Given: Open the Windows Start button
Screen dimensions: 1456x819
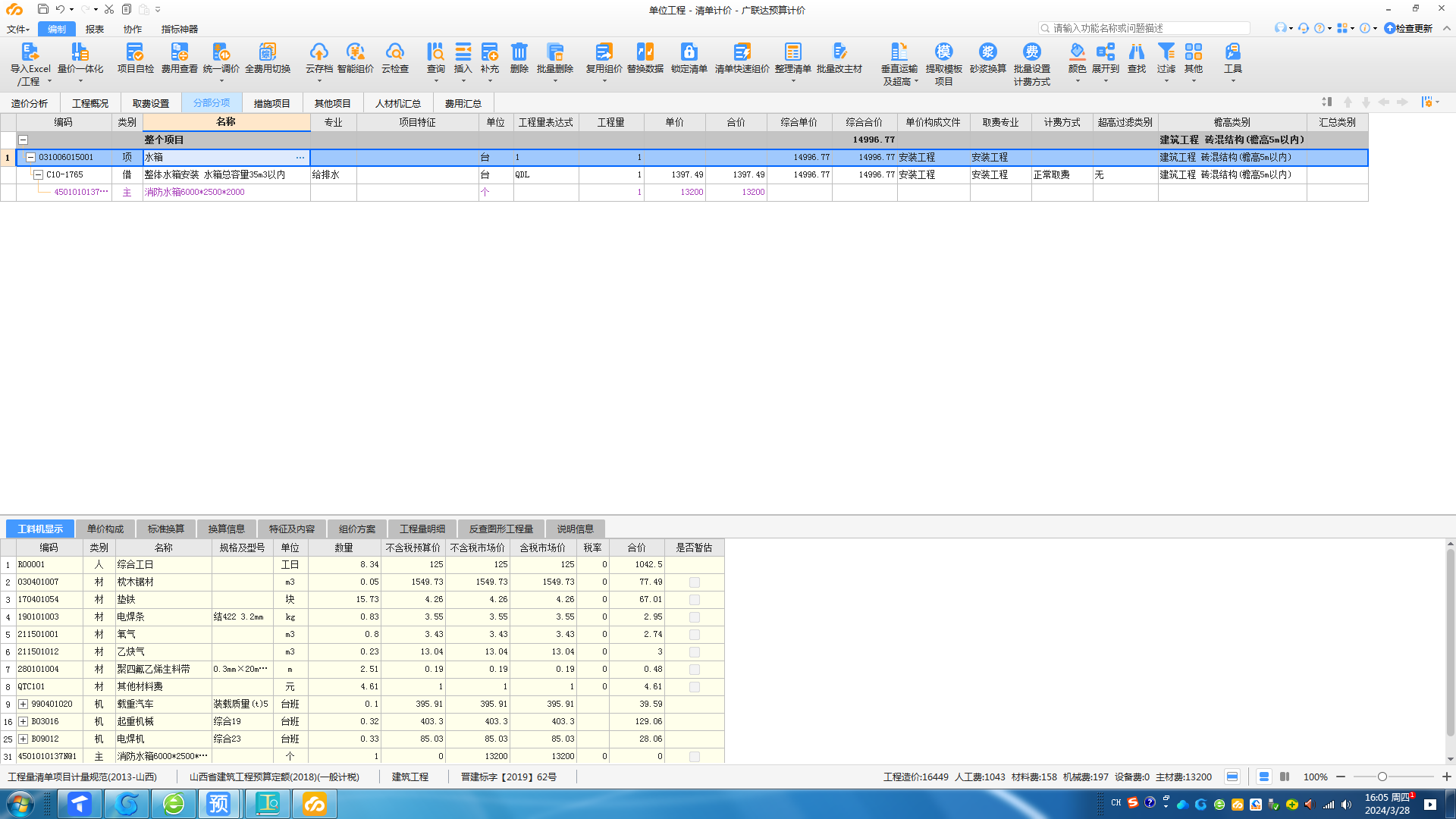Looking at the screenshot, I should pyautogui.click(x=20, y=804).
